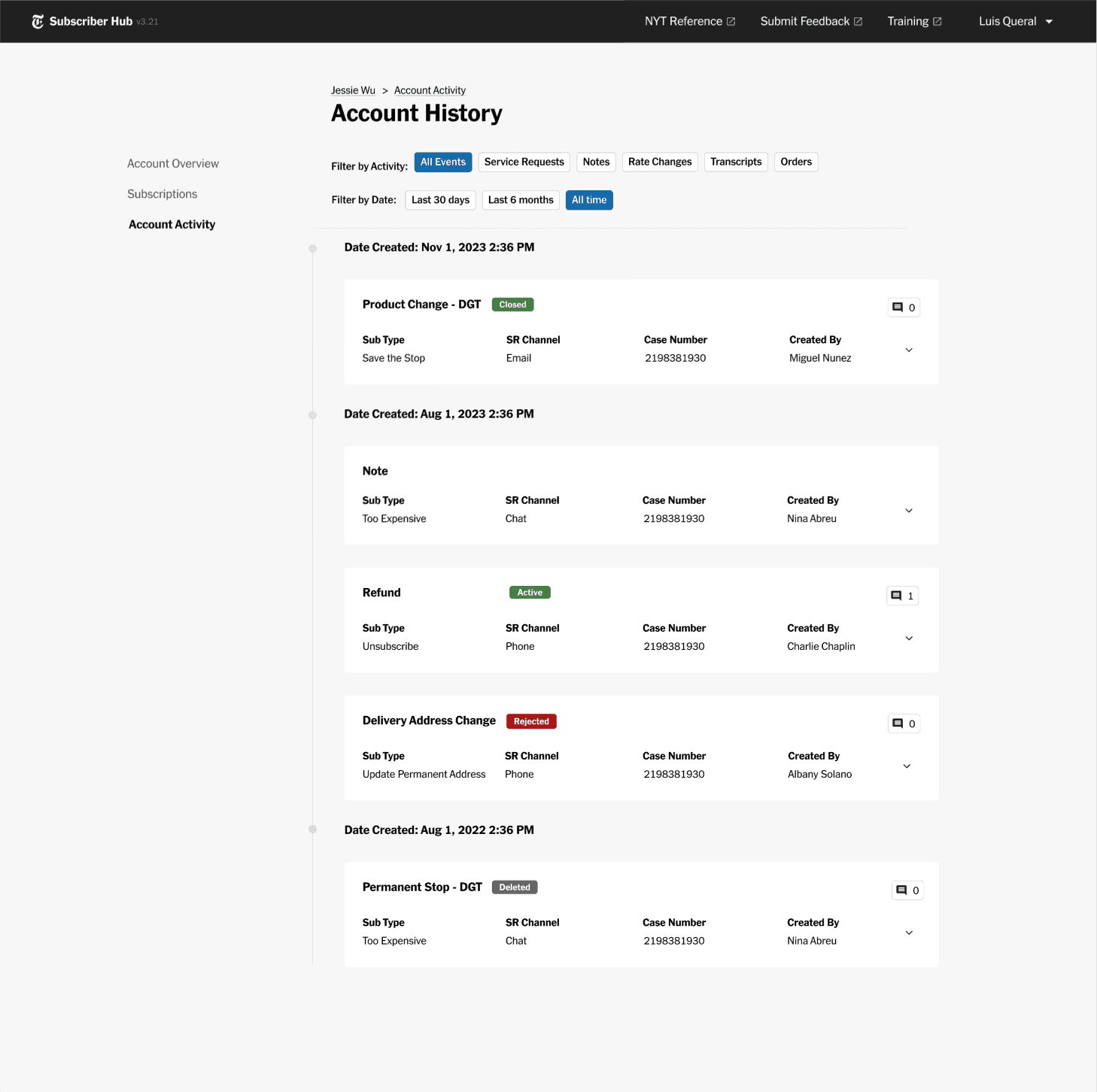The width and height of the screenshot is (1097, 1092).
Task: Expand the Note card details
Action: tap(909, 511)
